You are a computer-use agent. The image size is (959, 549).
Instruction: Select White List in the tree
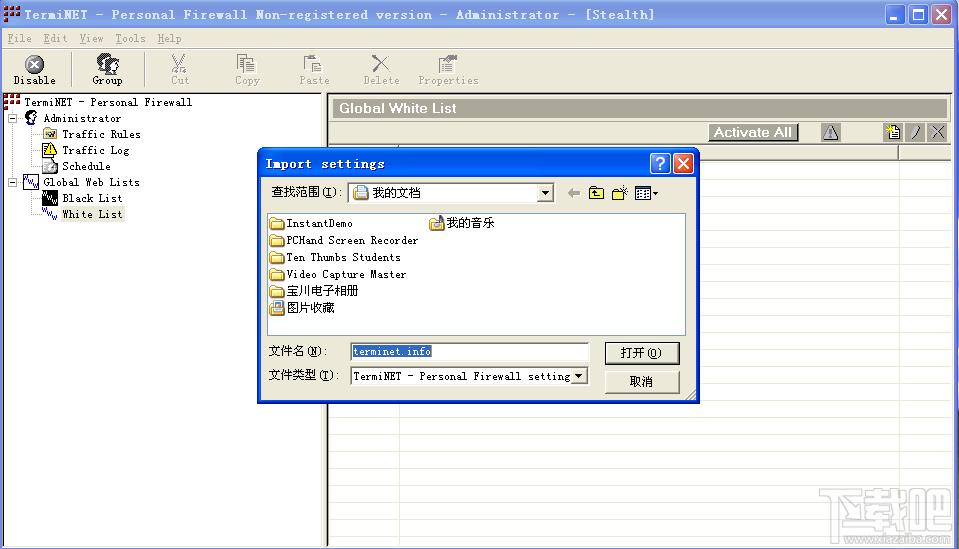[92, 214]
